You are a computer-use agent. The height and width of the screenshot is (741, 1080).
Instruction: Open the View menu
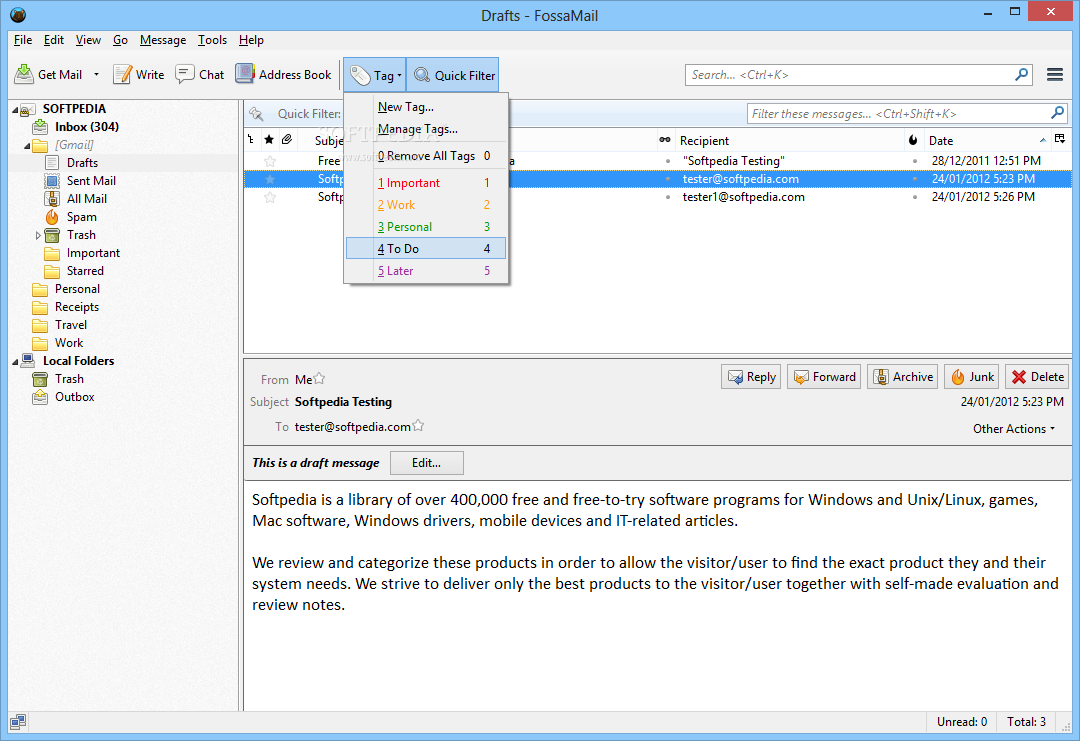(88, 40)
